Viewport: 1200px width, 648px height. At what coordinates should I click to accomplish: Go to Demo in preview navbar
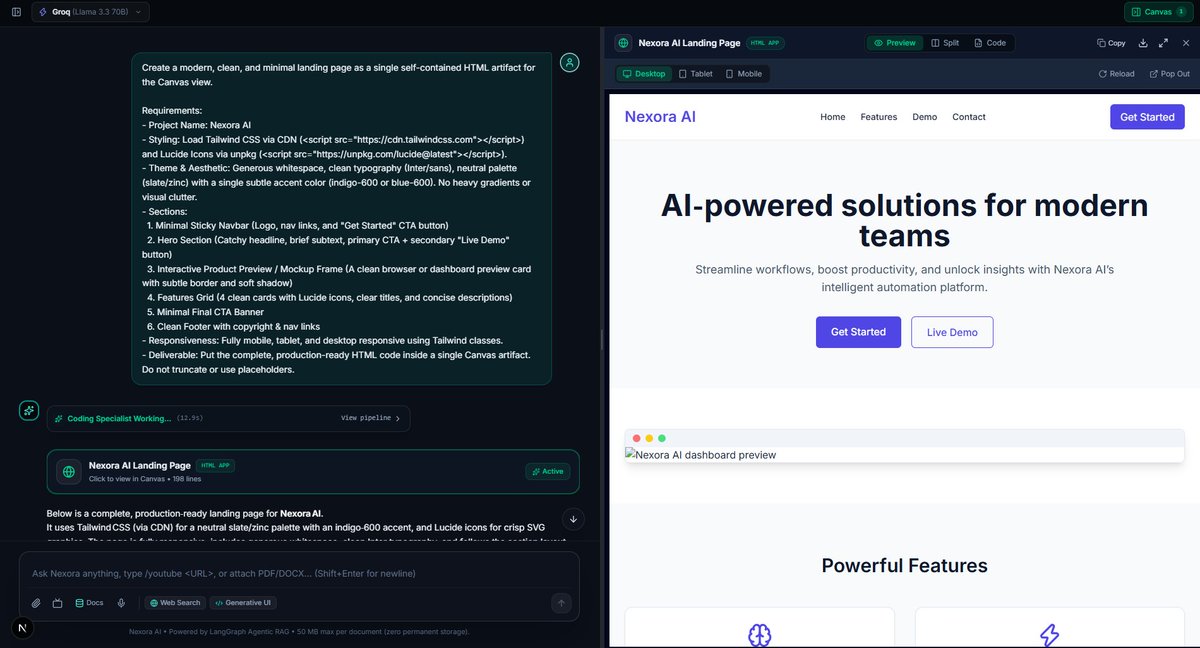(925, 117)
